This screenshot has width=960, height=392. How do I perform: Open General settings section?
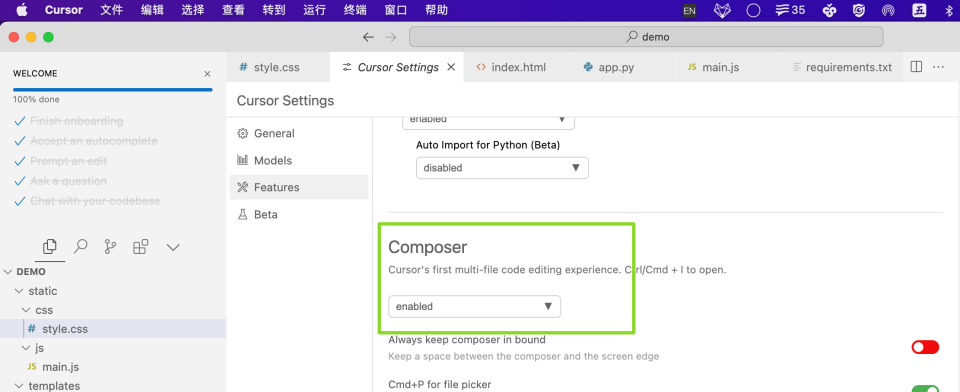pos(299,134)
